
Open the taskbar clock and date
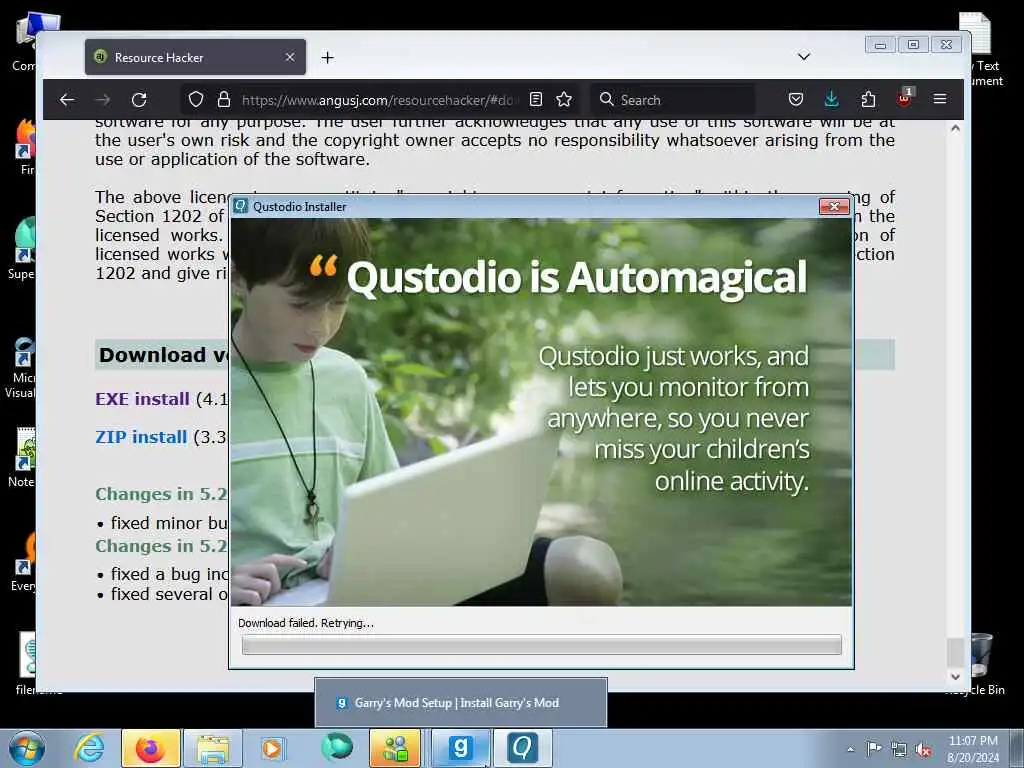(973, 749)
